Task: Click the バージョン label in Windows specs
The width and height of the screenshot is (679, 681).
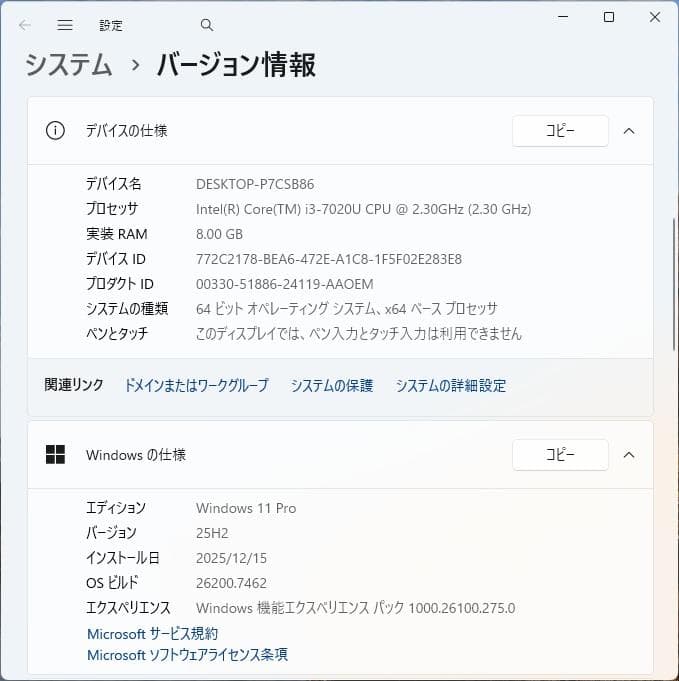Action: [111, 533]
